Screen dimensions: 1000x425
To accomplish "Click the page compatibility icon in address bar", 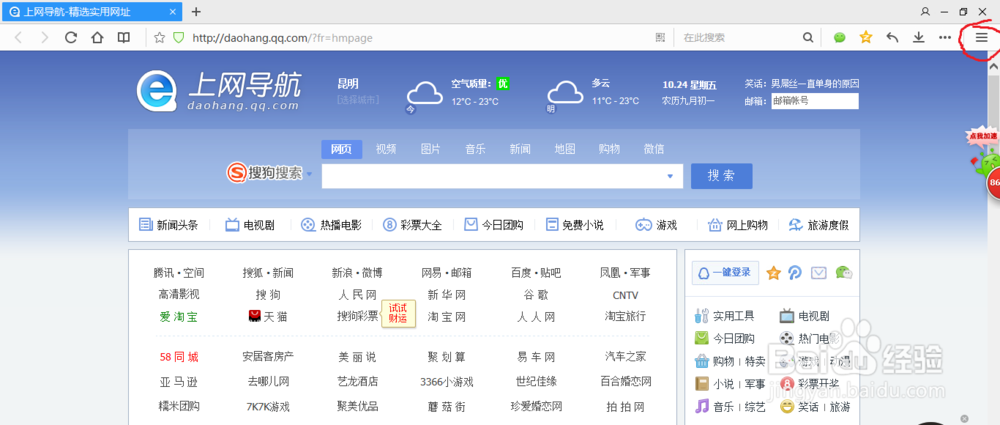I will (660, 38).
